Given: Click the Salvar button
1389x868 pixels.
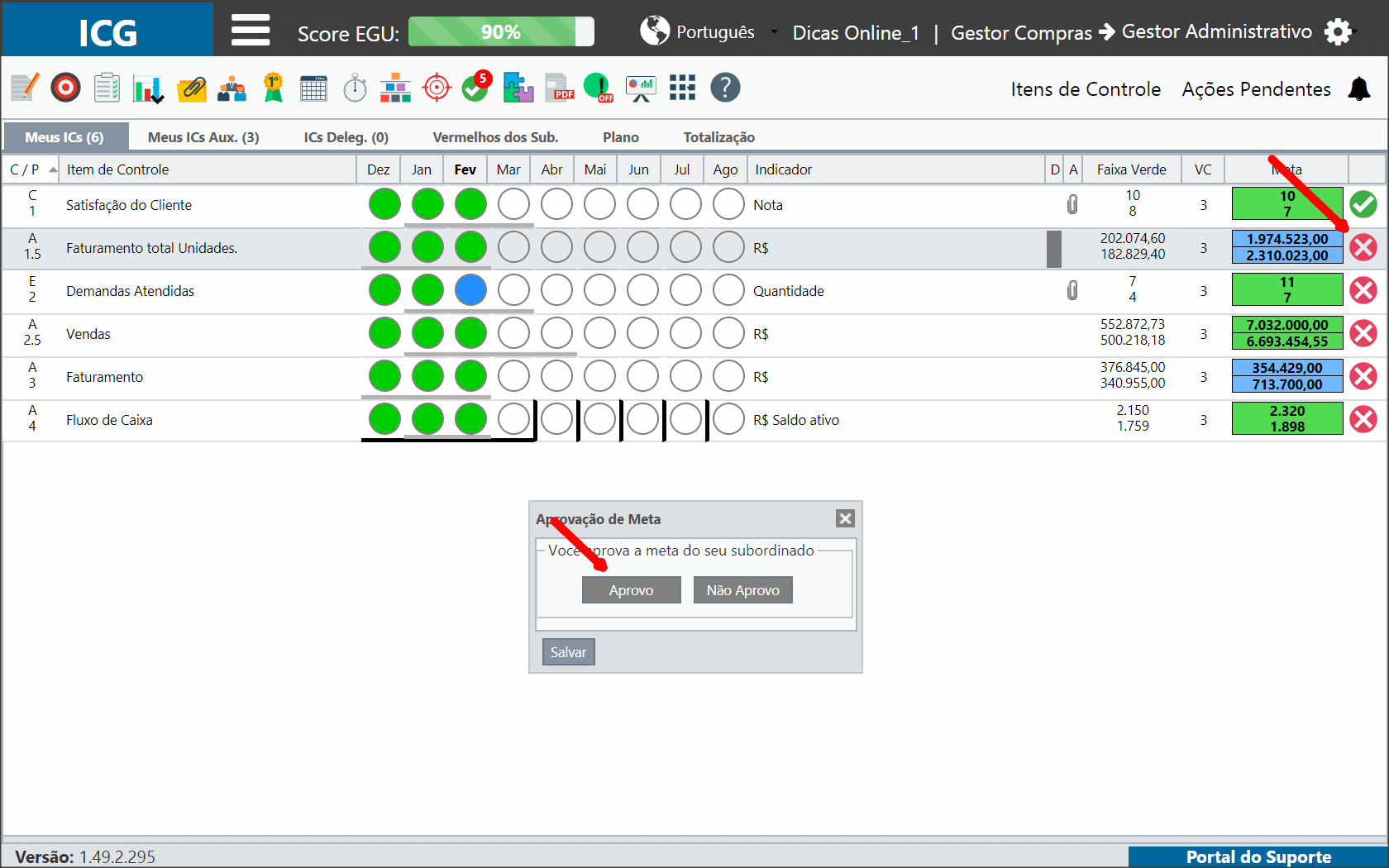Looking at the screenshot, I should click(x=568, y=652).
